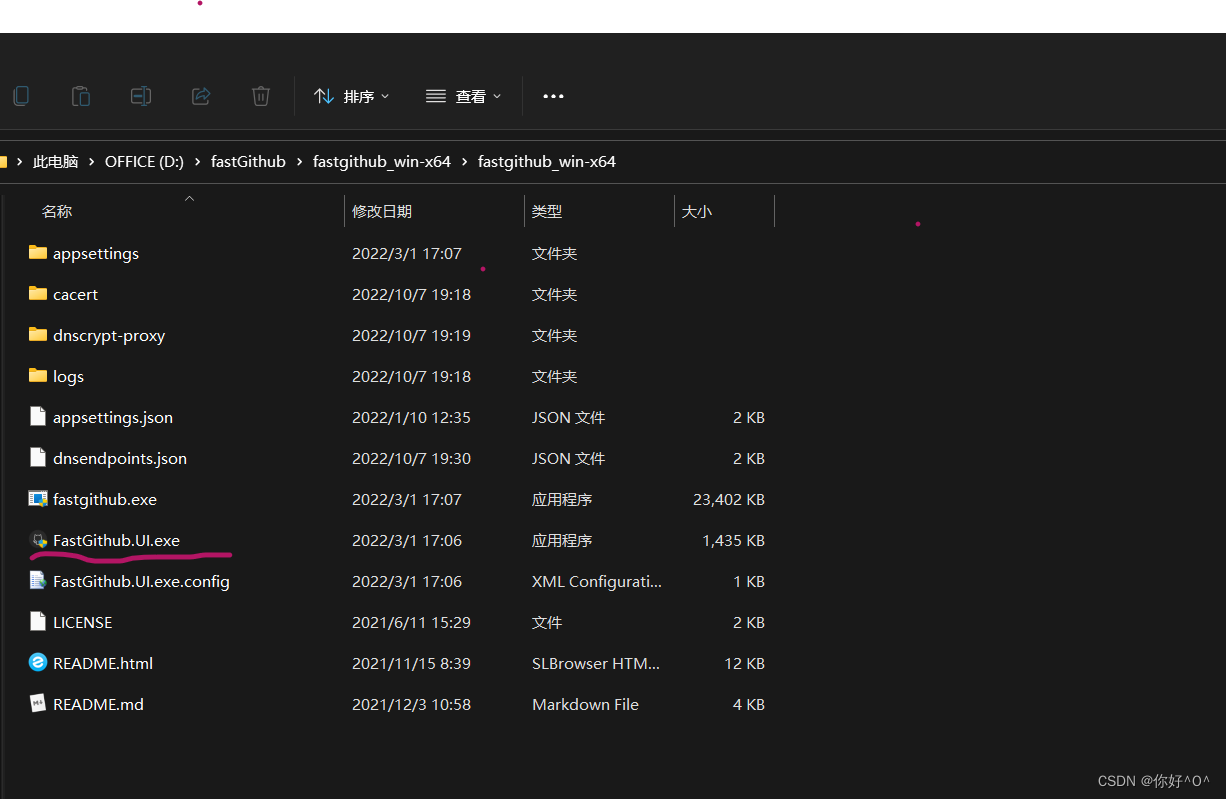
Task: Expand chevron after OFFICE (D:) in breadcrumb
Action: [x=198, y=161]
